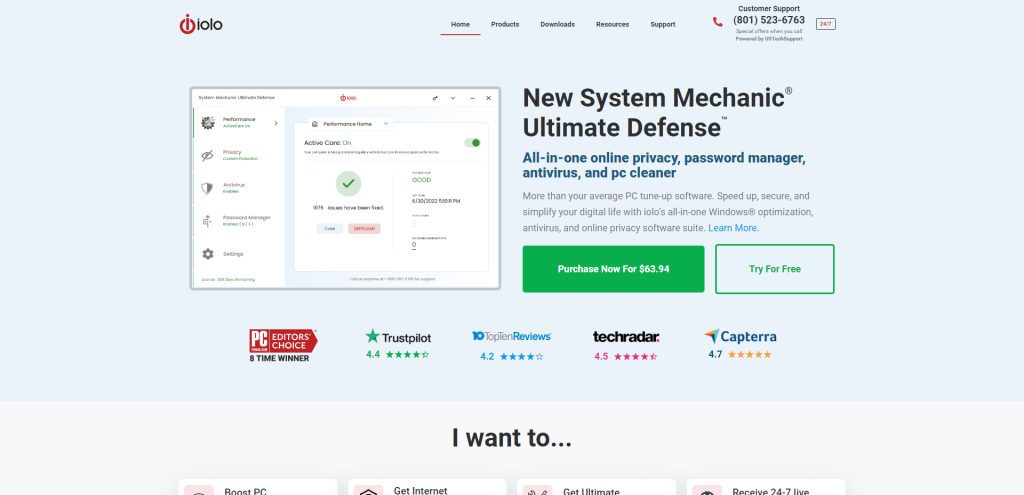Click the DEEPCLEAN button in the product screenshot
The height and width of the screenshot is (495, 1024).
364,229
